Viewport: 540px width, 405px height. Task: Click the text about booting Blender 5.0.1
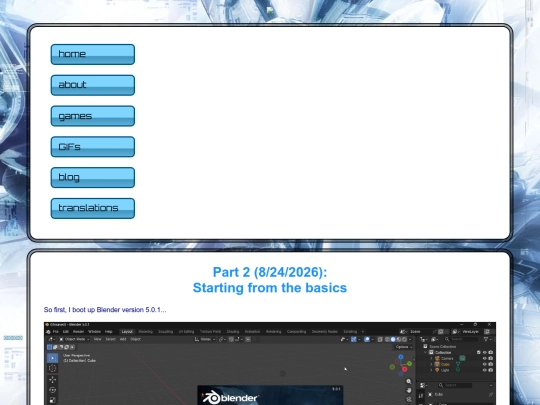point(105,310)
